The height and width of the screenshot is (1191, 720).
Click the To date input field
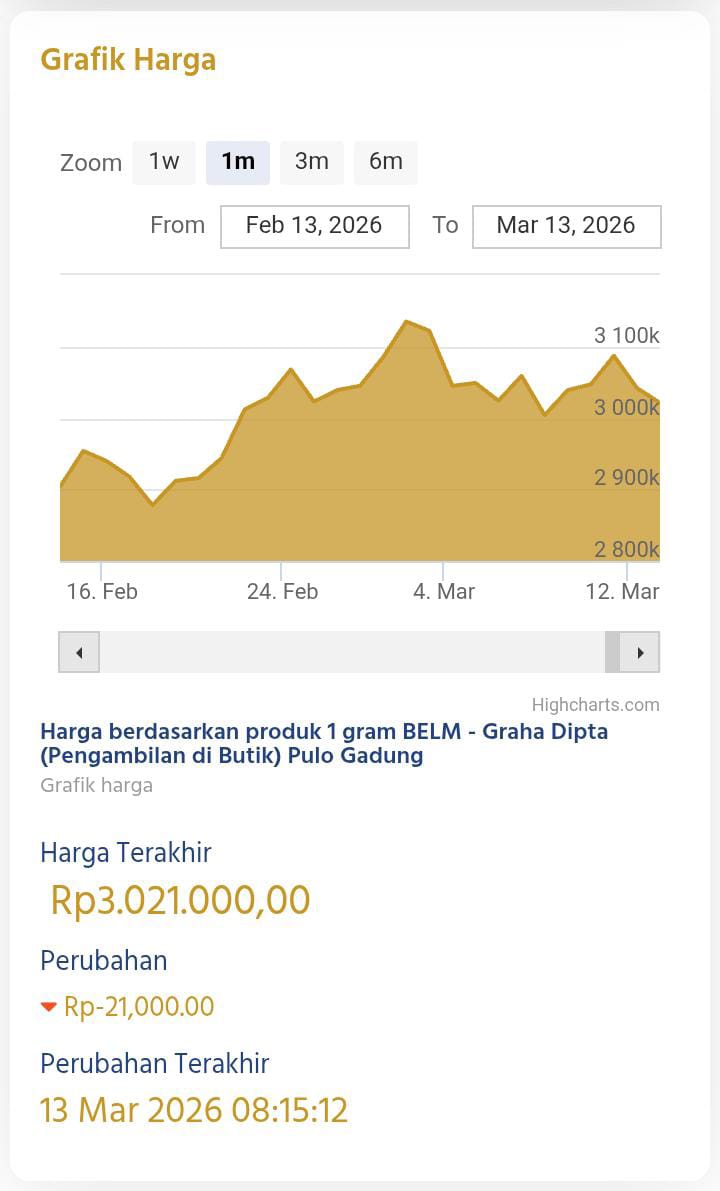click(x=566, y=226)
